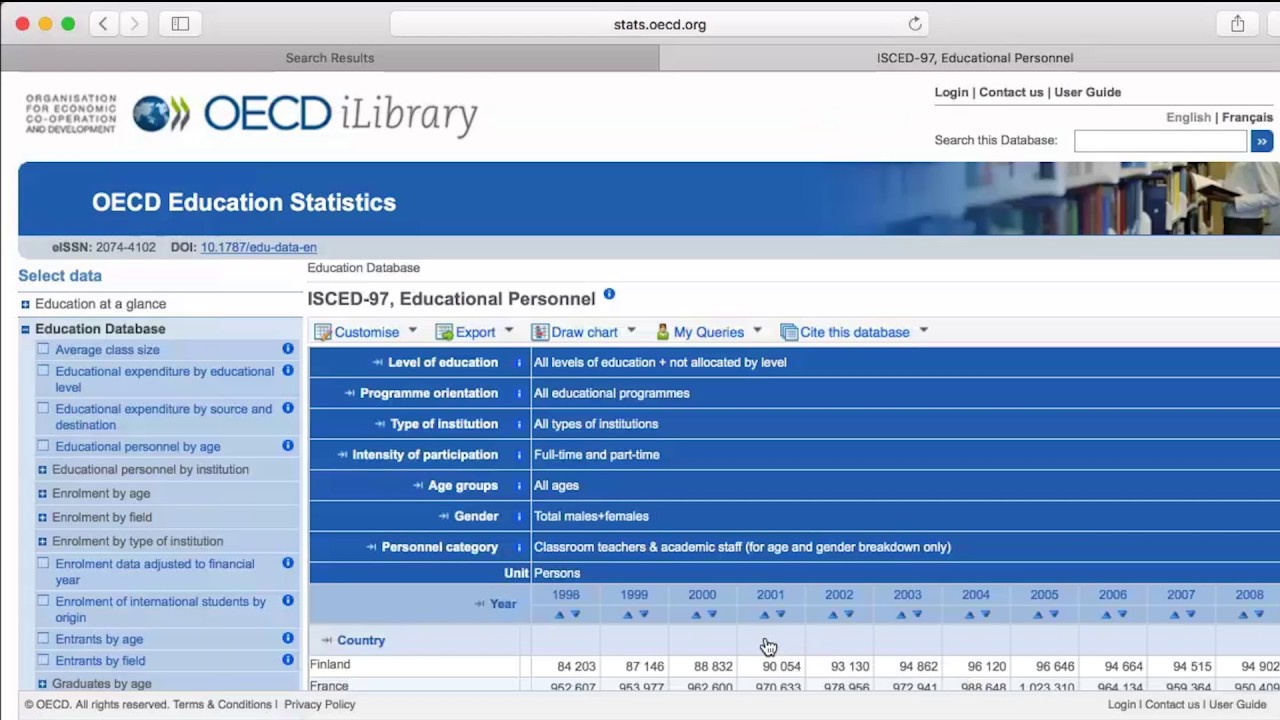
Task: Show info for Educational personnel by age
Action: point(288,445)
